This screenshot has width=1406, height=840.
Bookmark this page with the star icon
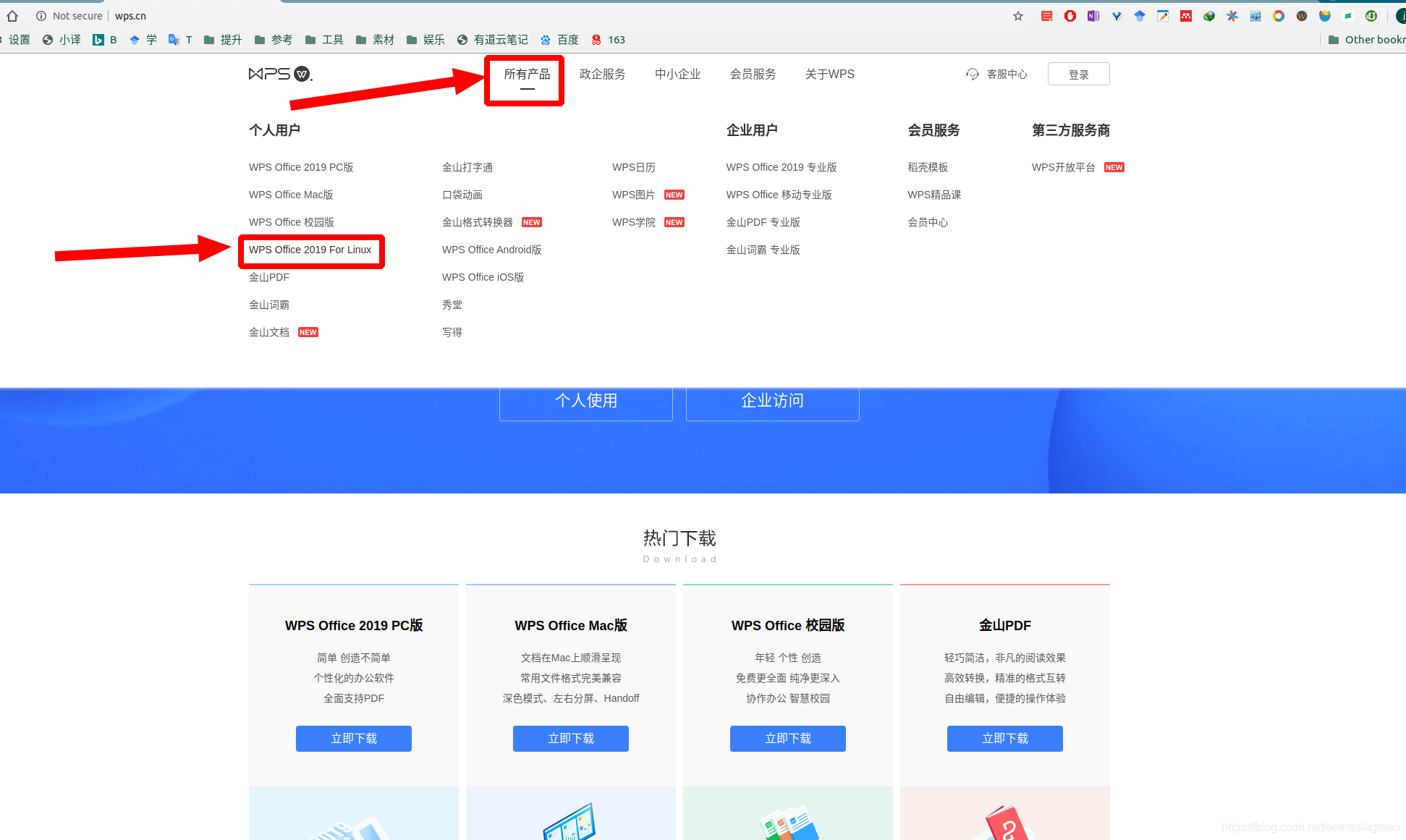pos(1018,16)
